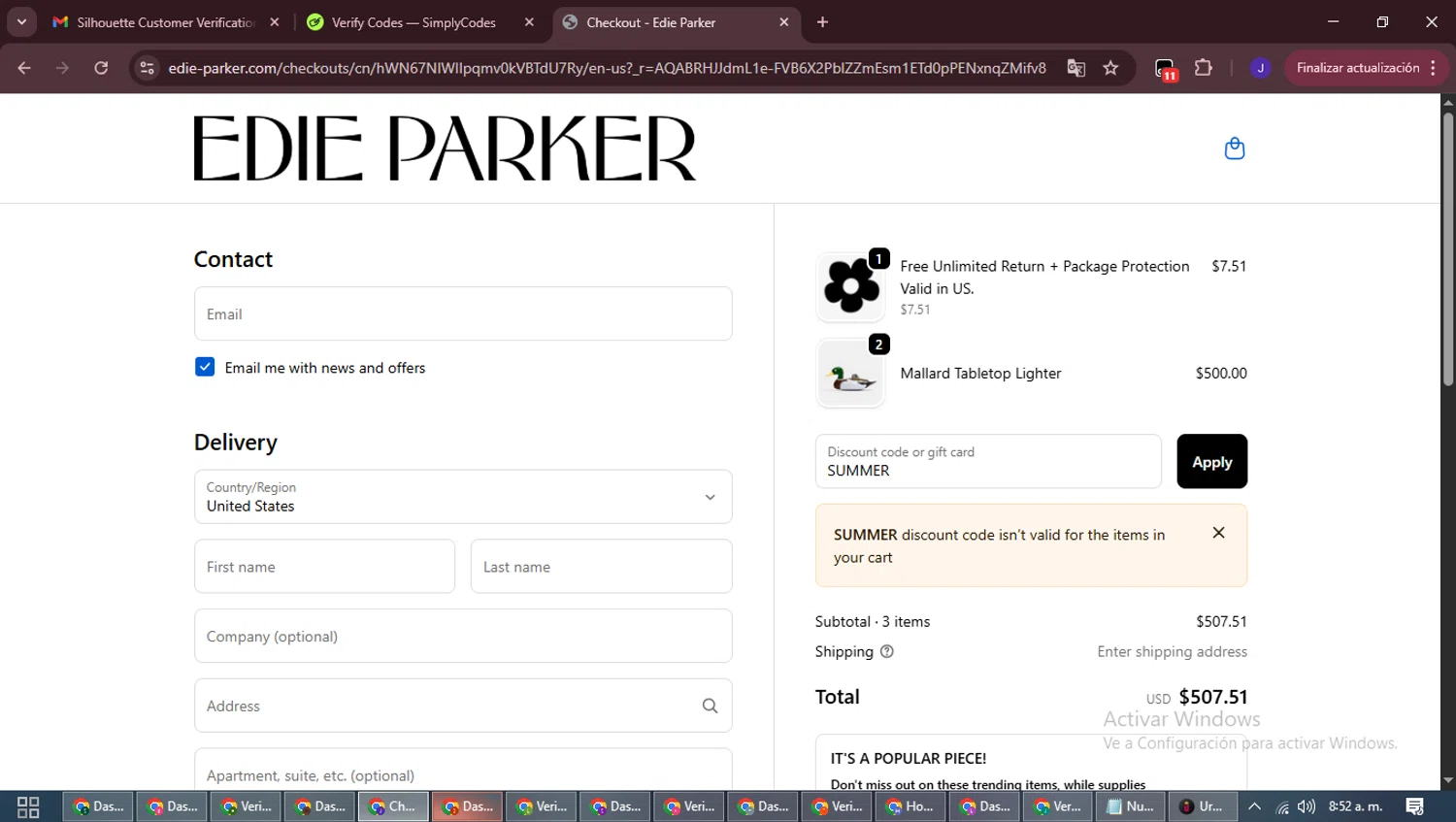
Task: Open a new browser tab
Action: [x=822, y=22]
